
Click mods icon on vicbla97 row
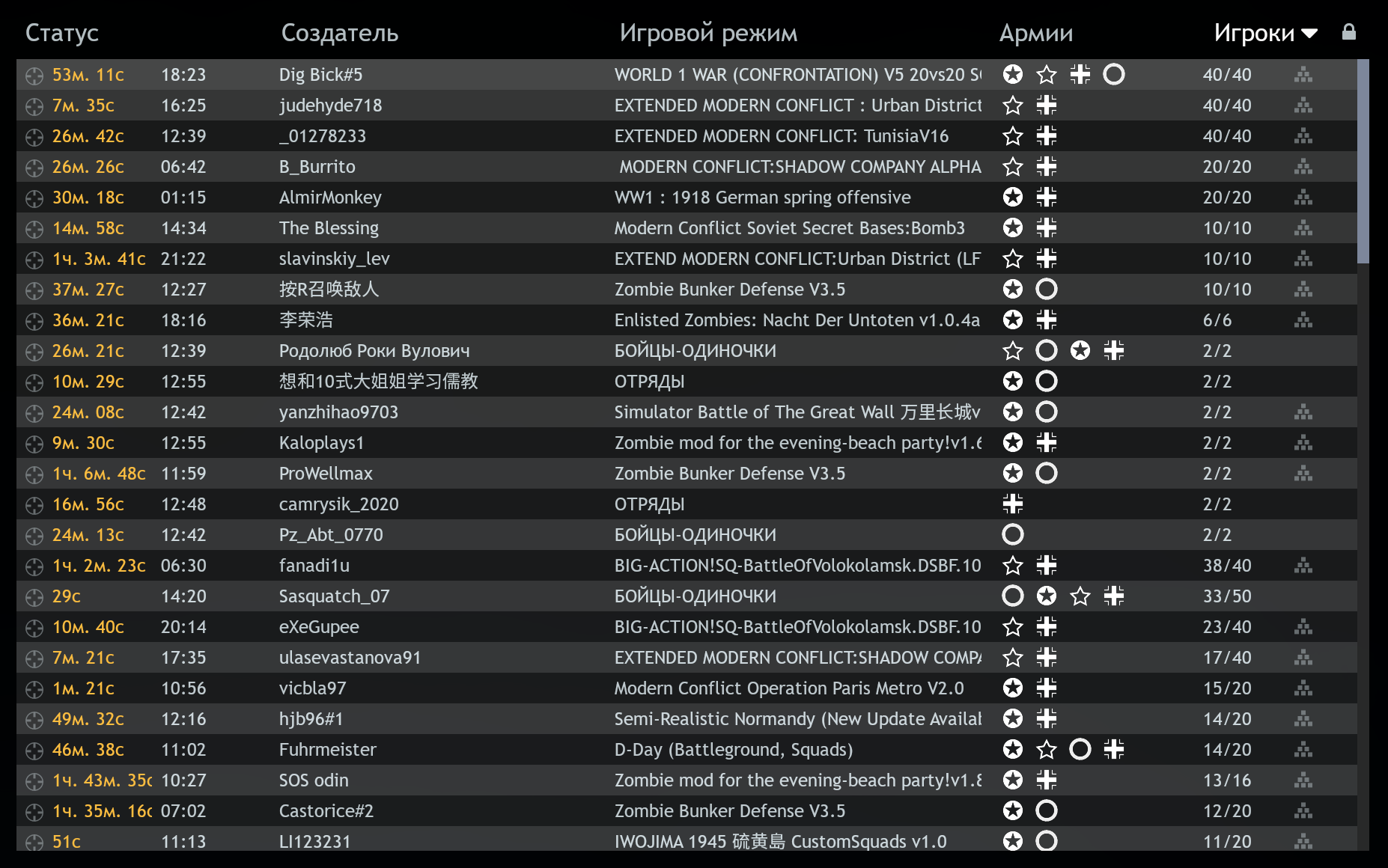(1303, 688)
